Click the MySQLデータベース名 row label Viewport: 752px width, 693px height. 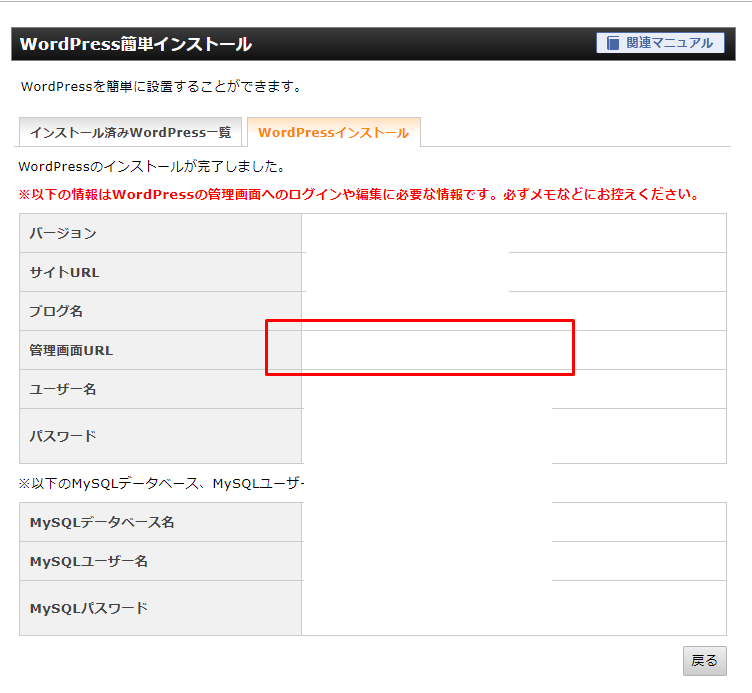(x=102, y=522)
